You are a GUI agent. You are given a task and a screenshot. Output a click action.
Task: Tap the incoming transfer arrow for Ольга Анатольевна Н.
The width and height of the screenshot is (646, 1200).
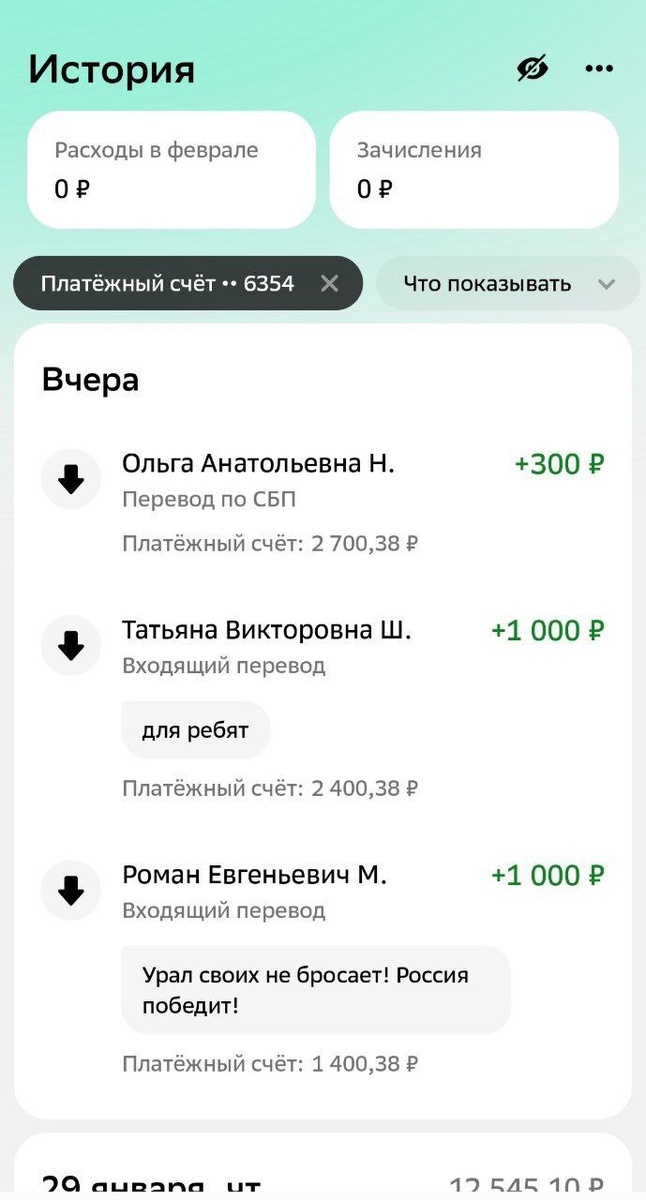pos(70,478)
